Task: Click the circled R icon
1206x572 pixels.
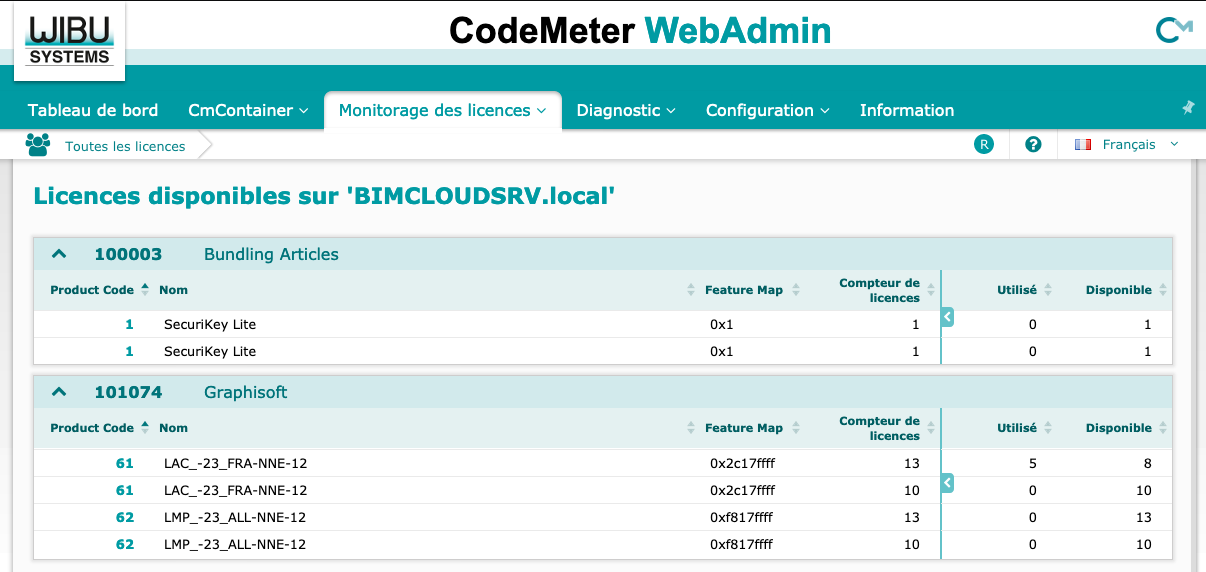Action: pyautogui.click(x=984, y=145)
